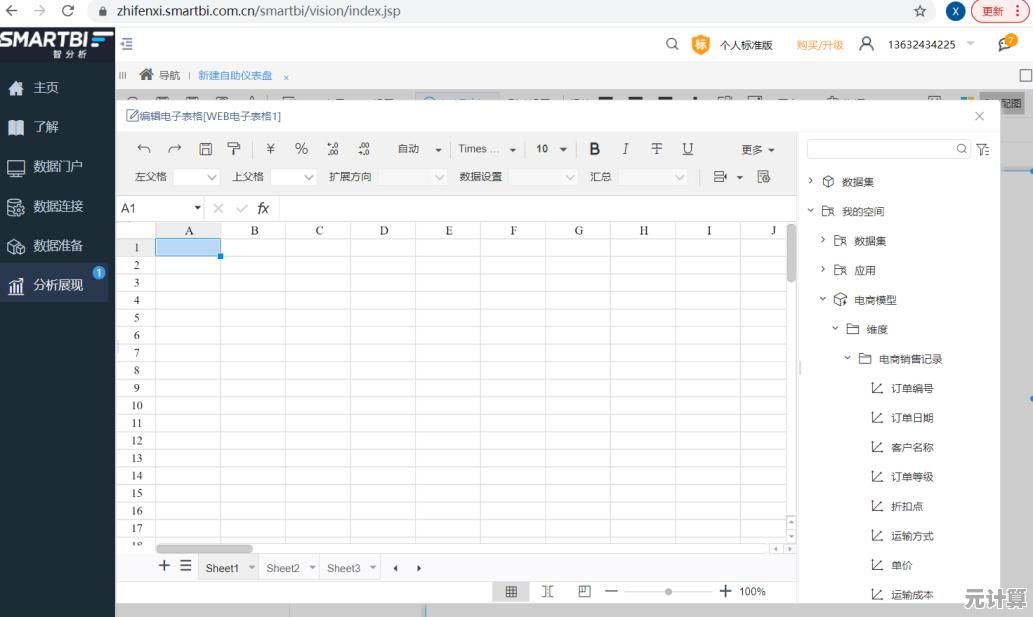Switch to the Sheet2 tab
This screenshot has height=617, width=1033.
point(283,567)
